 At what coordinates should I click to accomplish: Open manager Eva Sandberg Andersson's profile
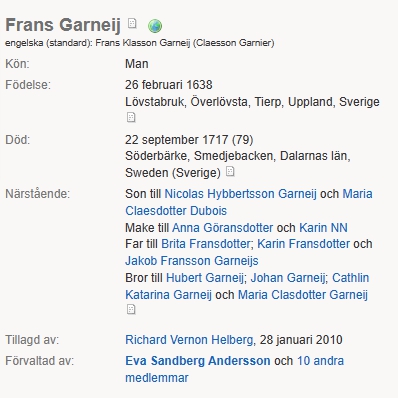[x=198, y=361]
